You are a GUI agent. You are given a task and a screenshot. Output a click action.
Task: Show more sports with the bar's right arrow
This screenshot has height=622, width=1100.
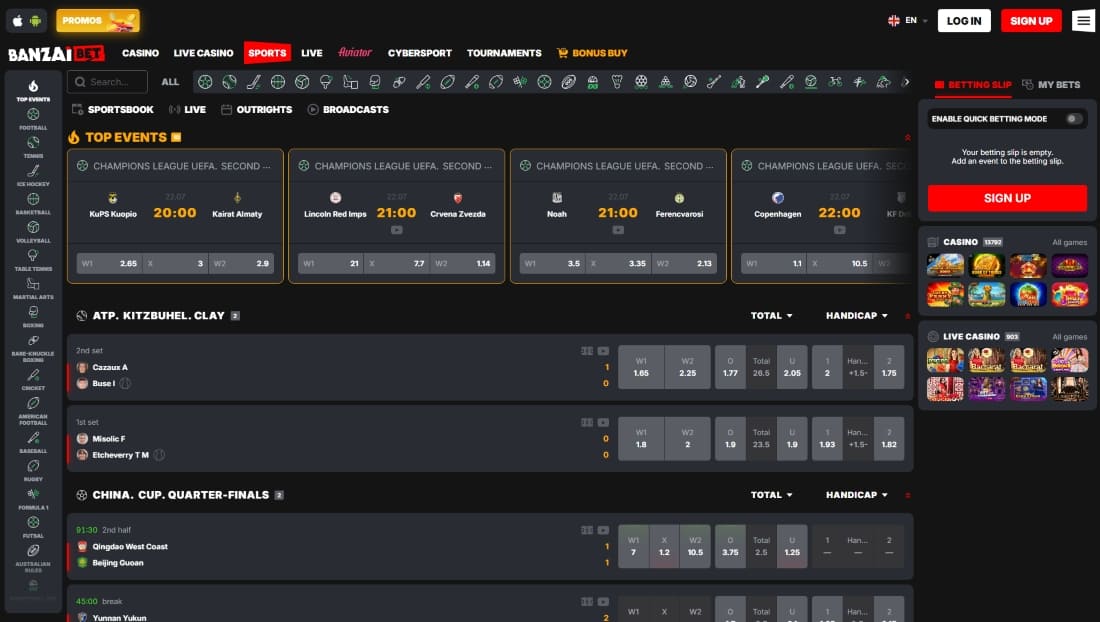click(x=906, y=82)
